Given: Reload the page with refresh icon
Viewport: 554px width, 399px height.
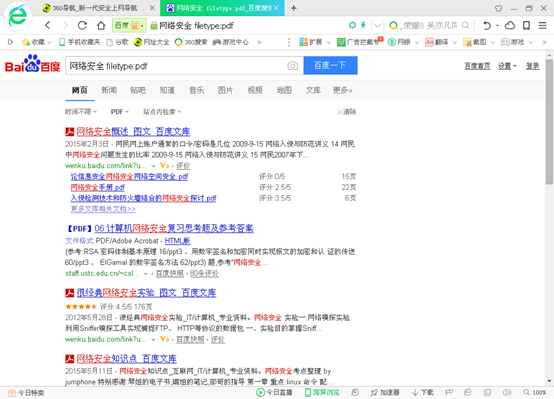Looking at the screenshot, I should 82,25.
